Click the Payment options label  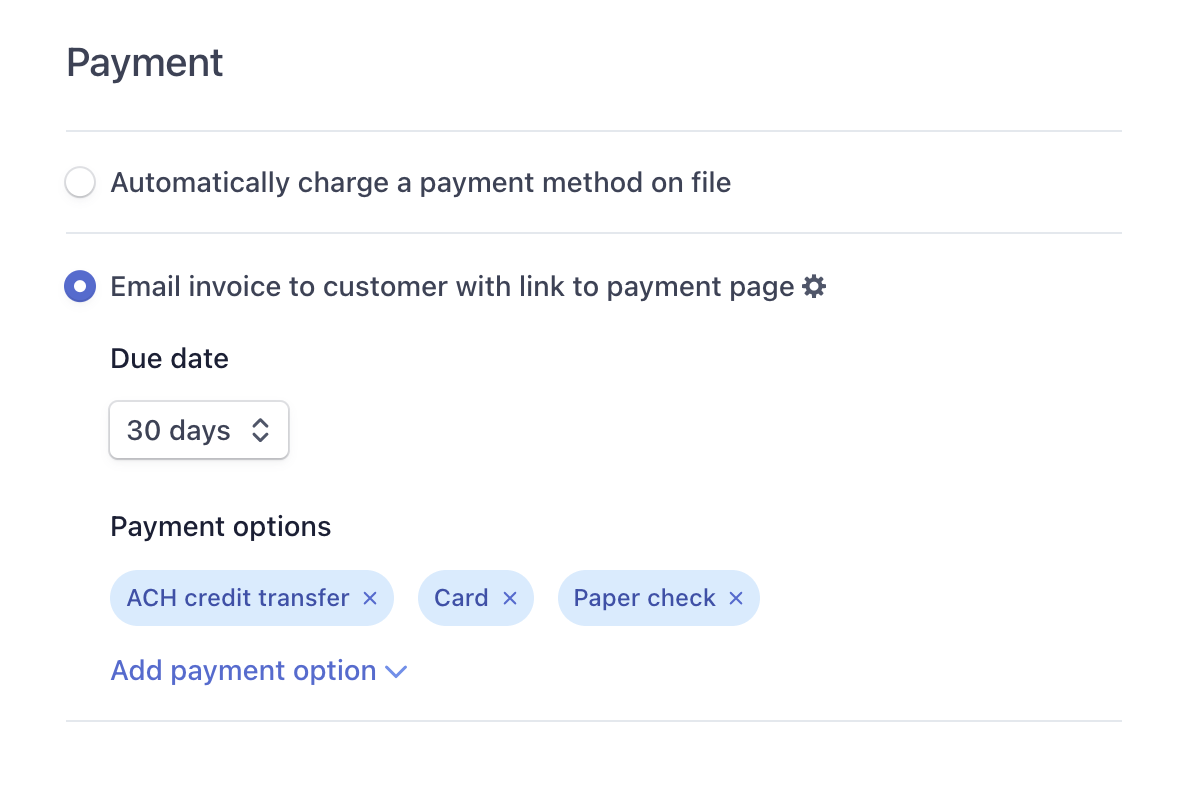(220, 526)
